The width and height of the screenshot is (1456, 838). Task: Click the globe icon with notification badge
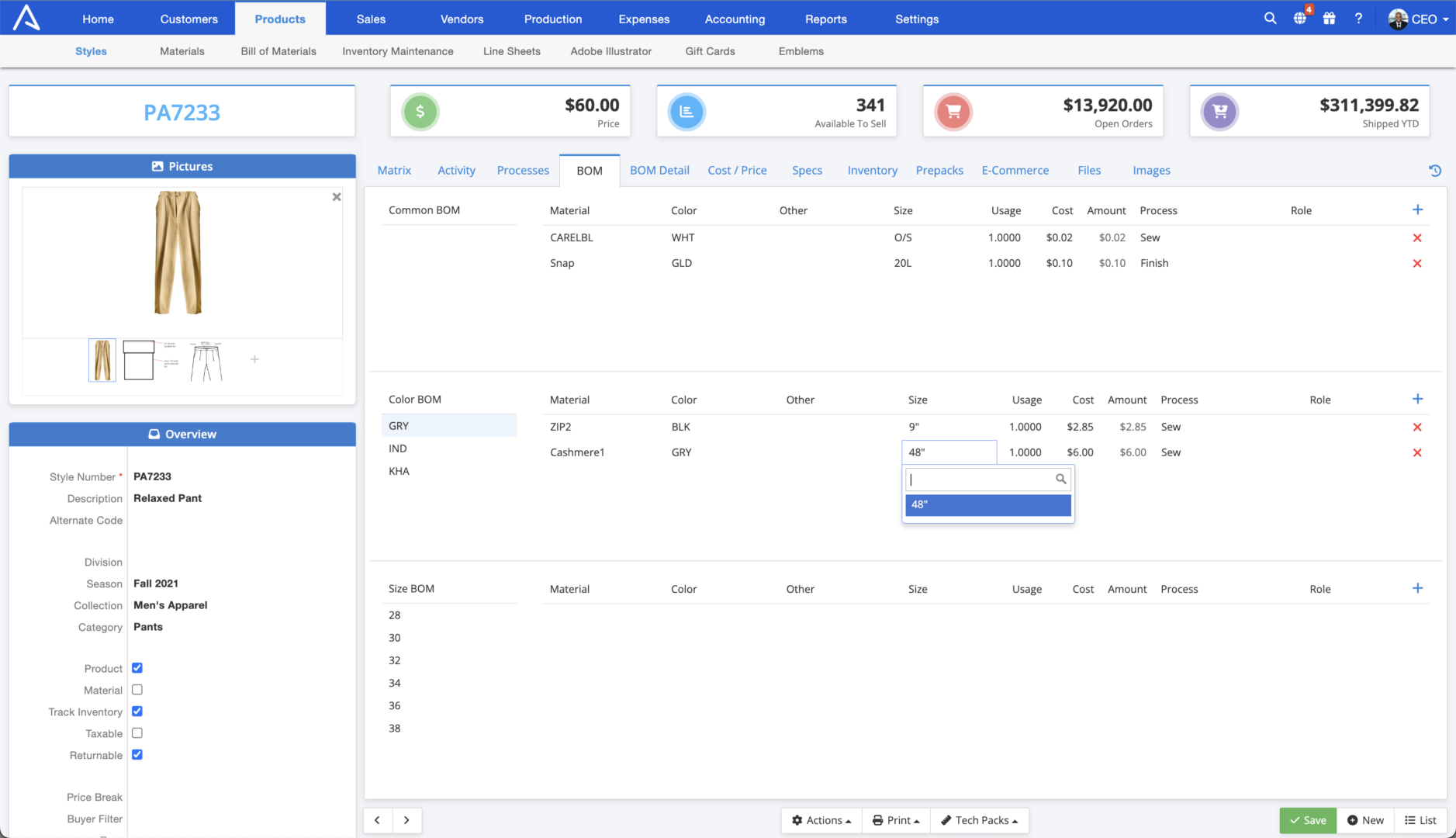[x=1299, y=18]
